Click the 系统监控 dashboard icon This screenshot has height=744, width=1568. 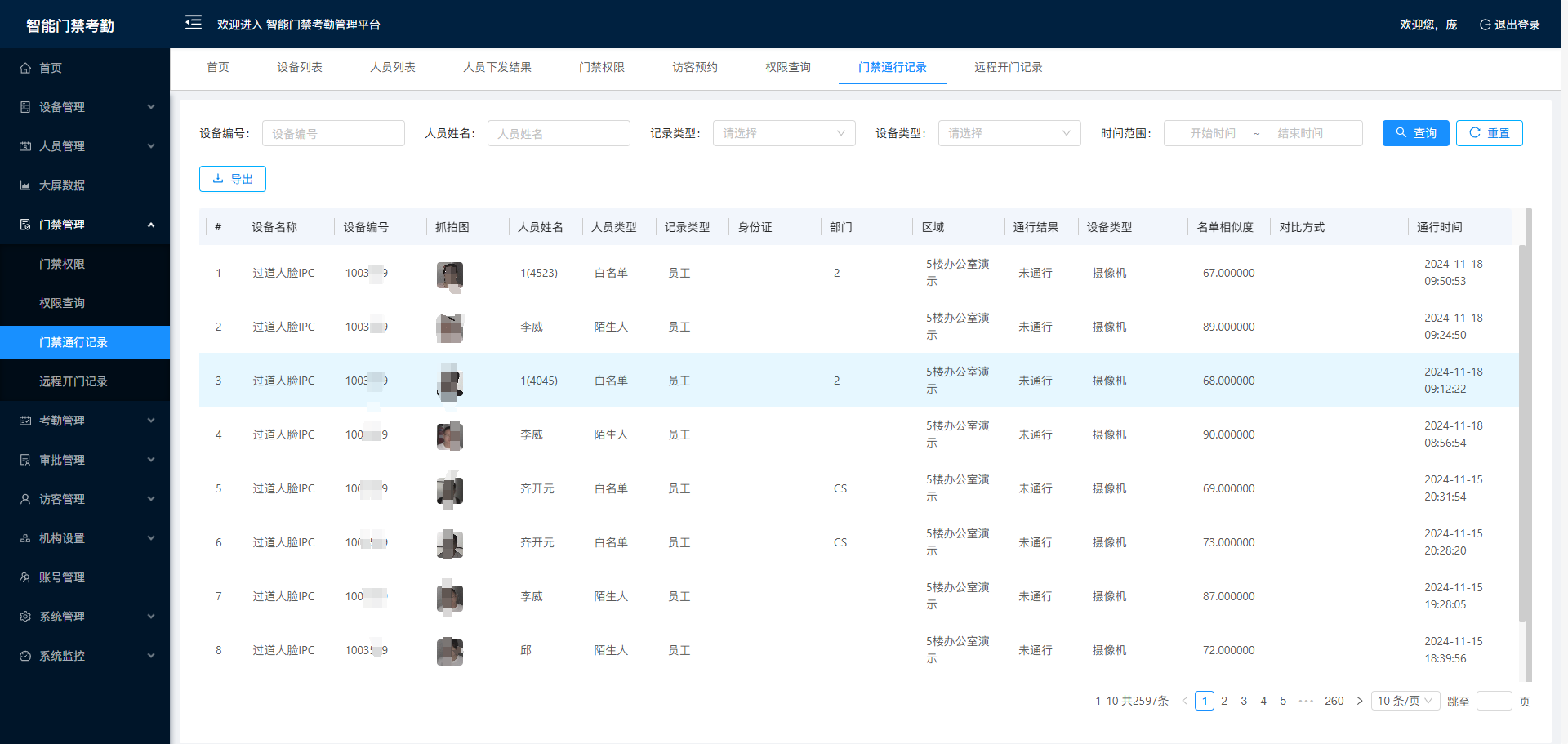[25, 656]
